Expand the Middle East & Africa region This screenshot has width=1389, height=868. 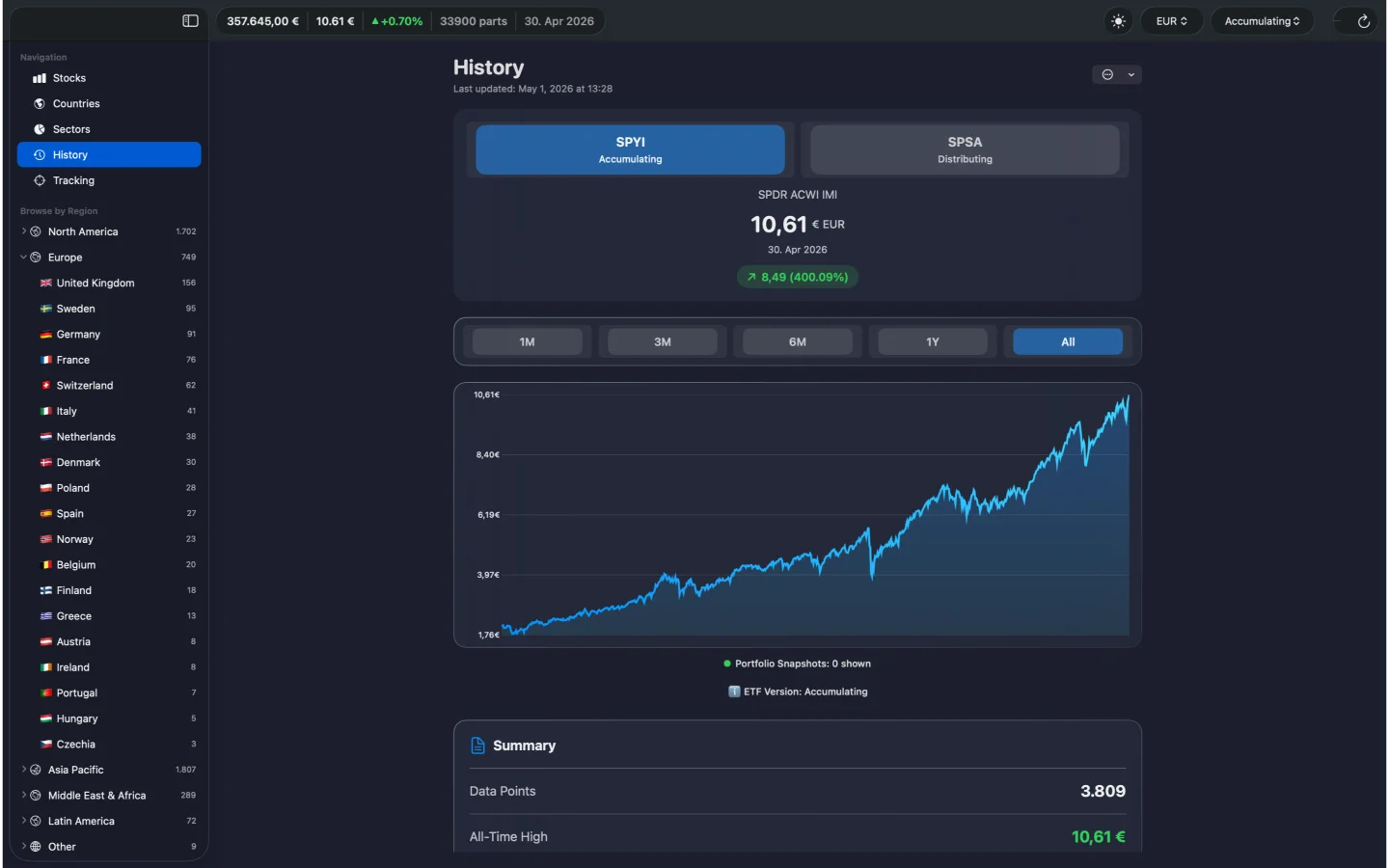click(x=23, y=796)
